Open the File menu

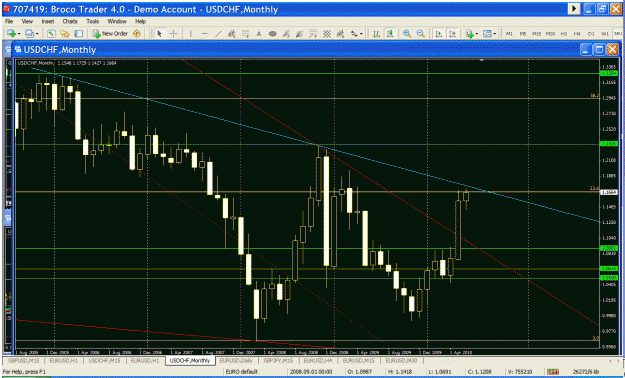click(x=8, y=21)
